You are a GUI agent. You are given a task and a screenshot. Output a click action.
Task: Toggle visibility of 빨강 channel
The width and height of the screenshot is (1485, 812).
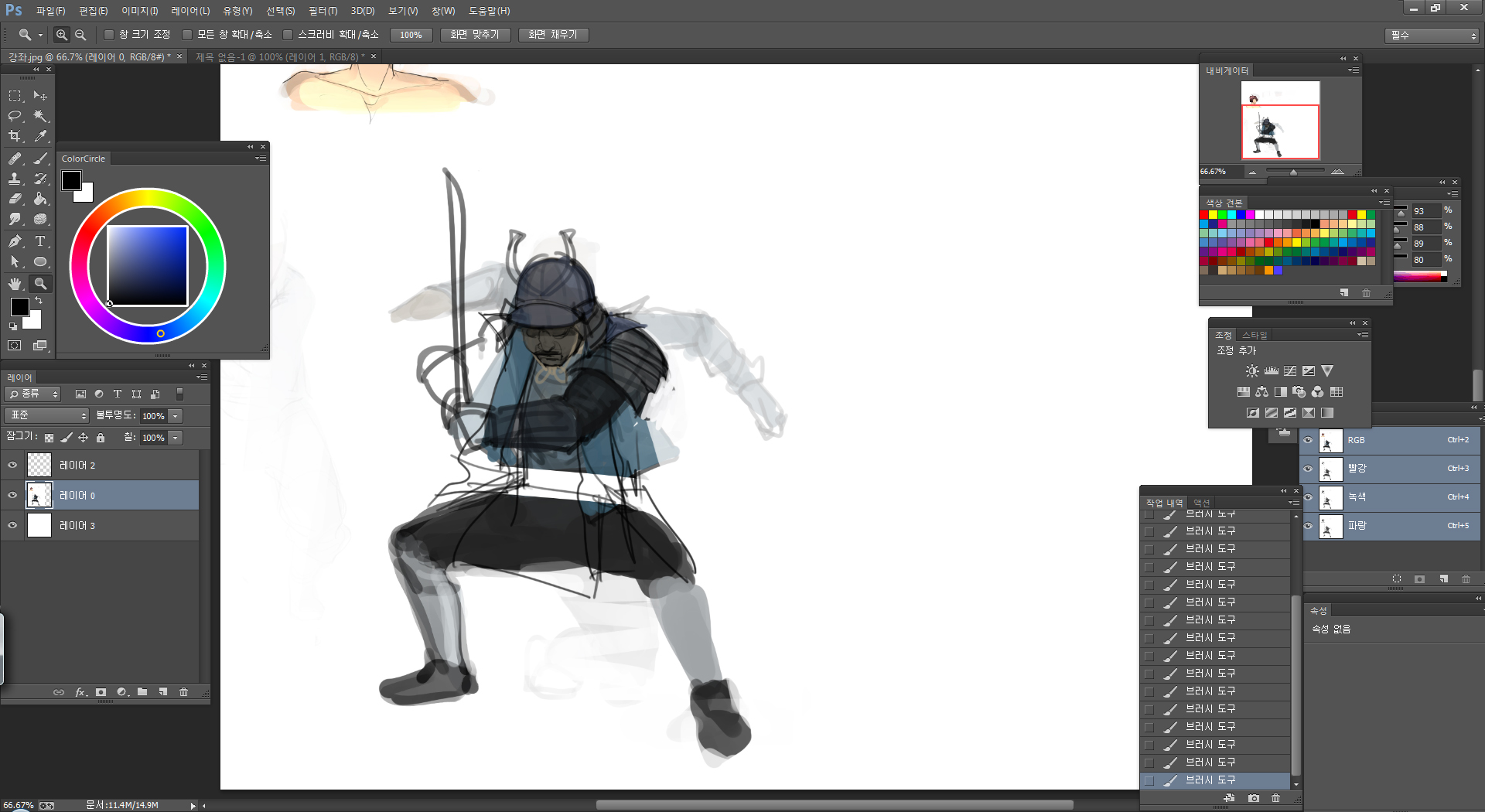(1309, 469)
